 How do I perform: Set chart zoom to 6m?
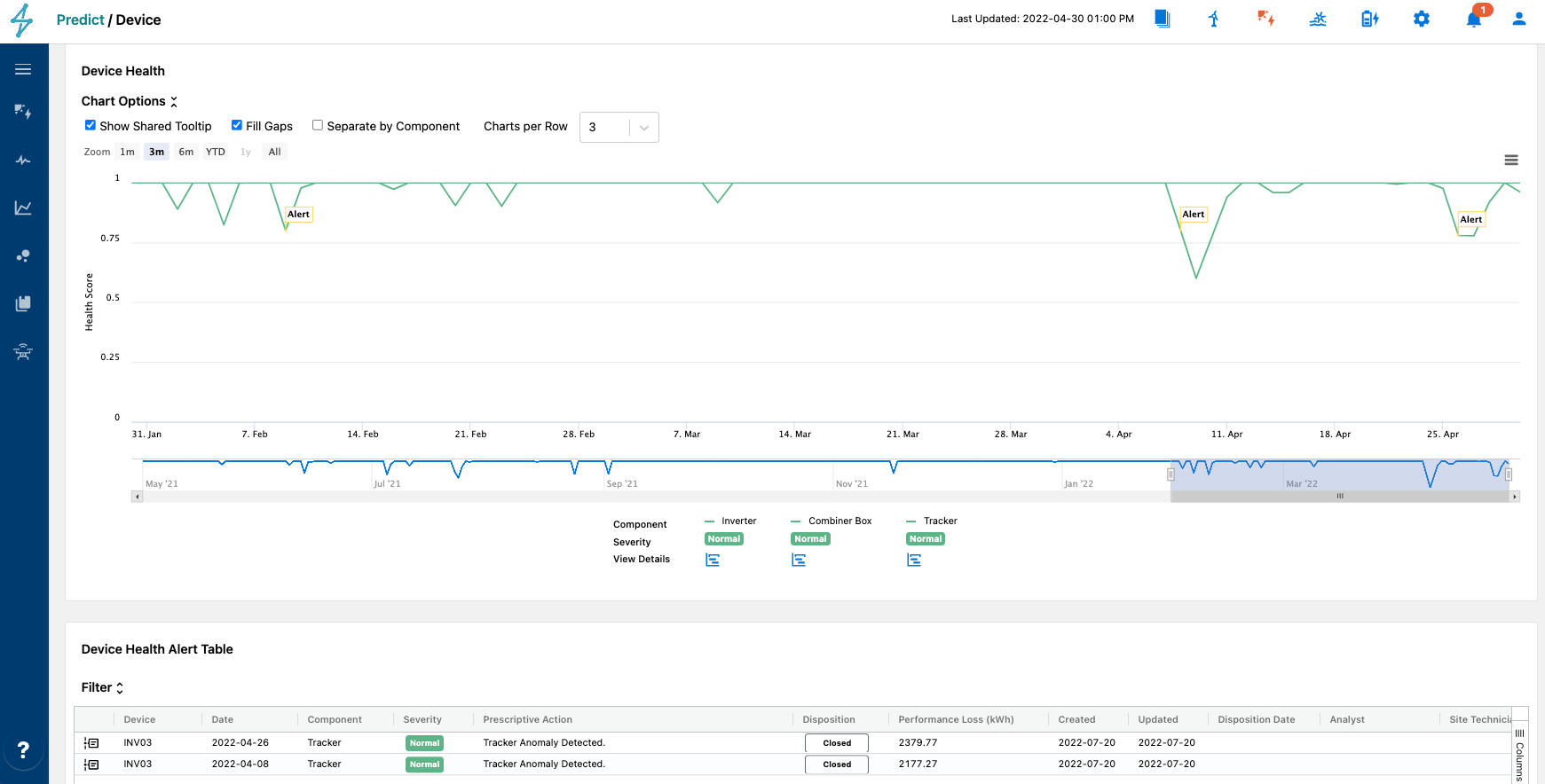click(x=186, y=152)
